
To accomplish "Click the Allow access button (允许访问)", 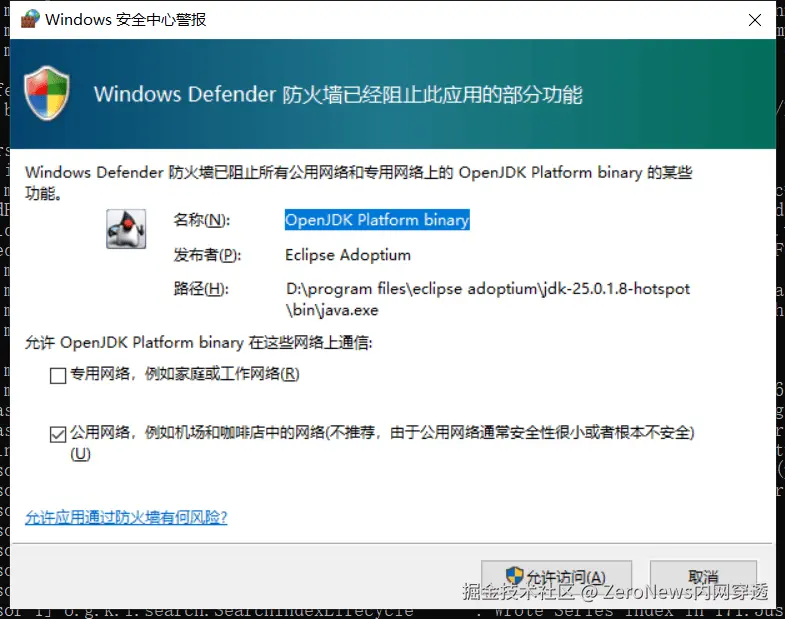I will [556, 577].
